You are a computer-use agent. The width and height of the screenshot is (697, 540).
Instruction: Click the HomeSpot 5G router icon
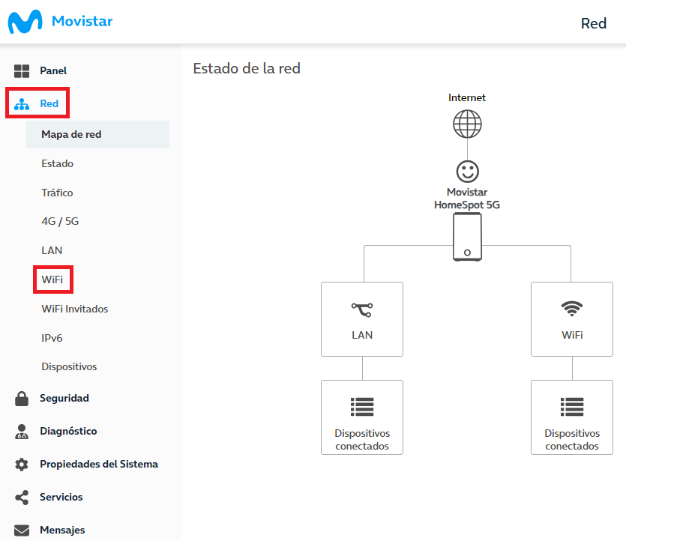click(x=467, y=237)
